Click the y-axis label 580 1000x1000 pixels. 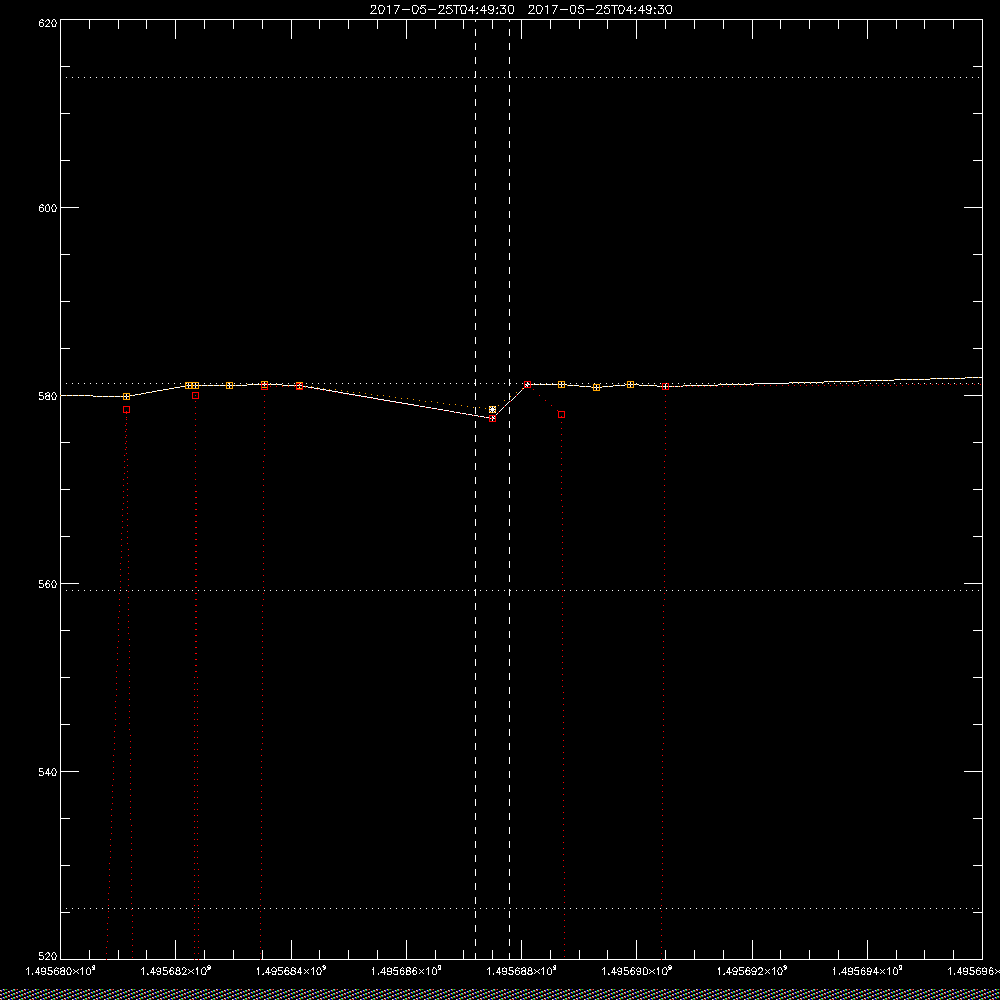click(49, 395)
